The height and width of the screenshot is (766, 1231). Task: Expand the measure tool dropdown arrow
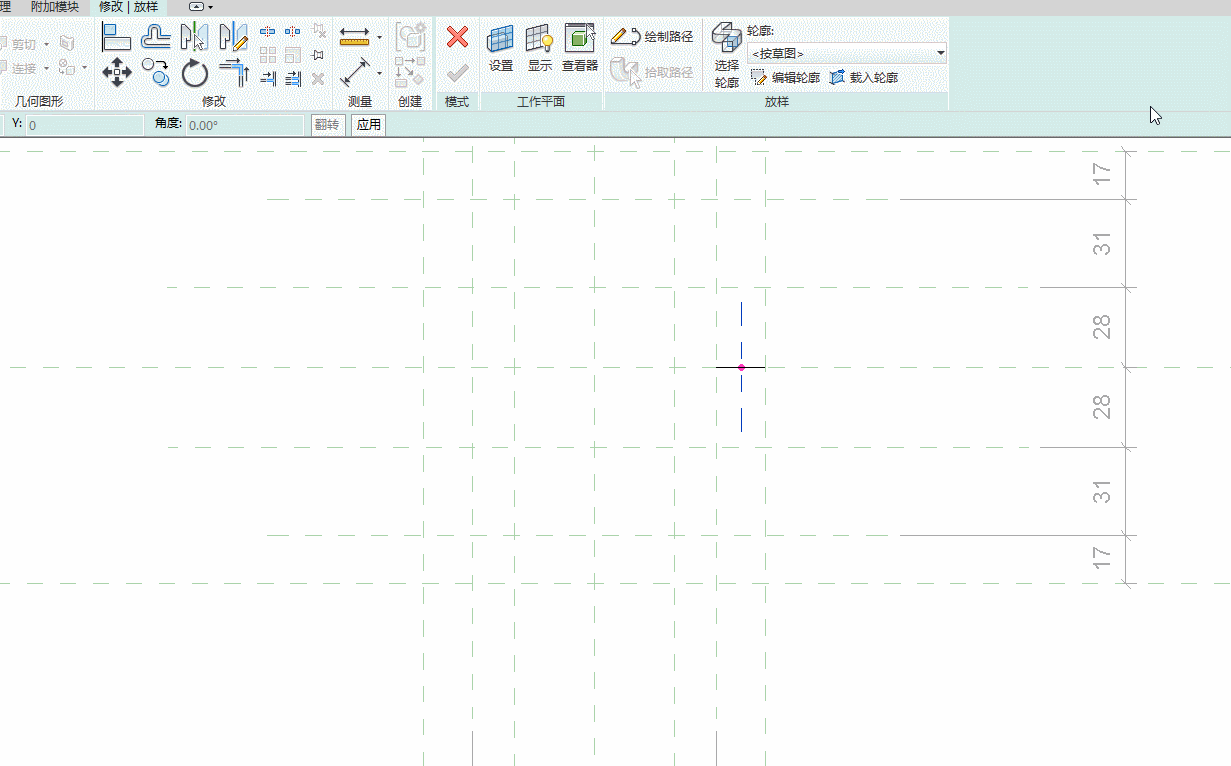[x=380, y=38]
